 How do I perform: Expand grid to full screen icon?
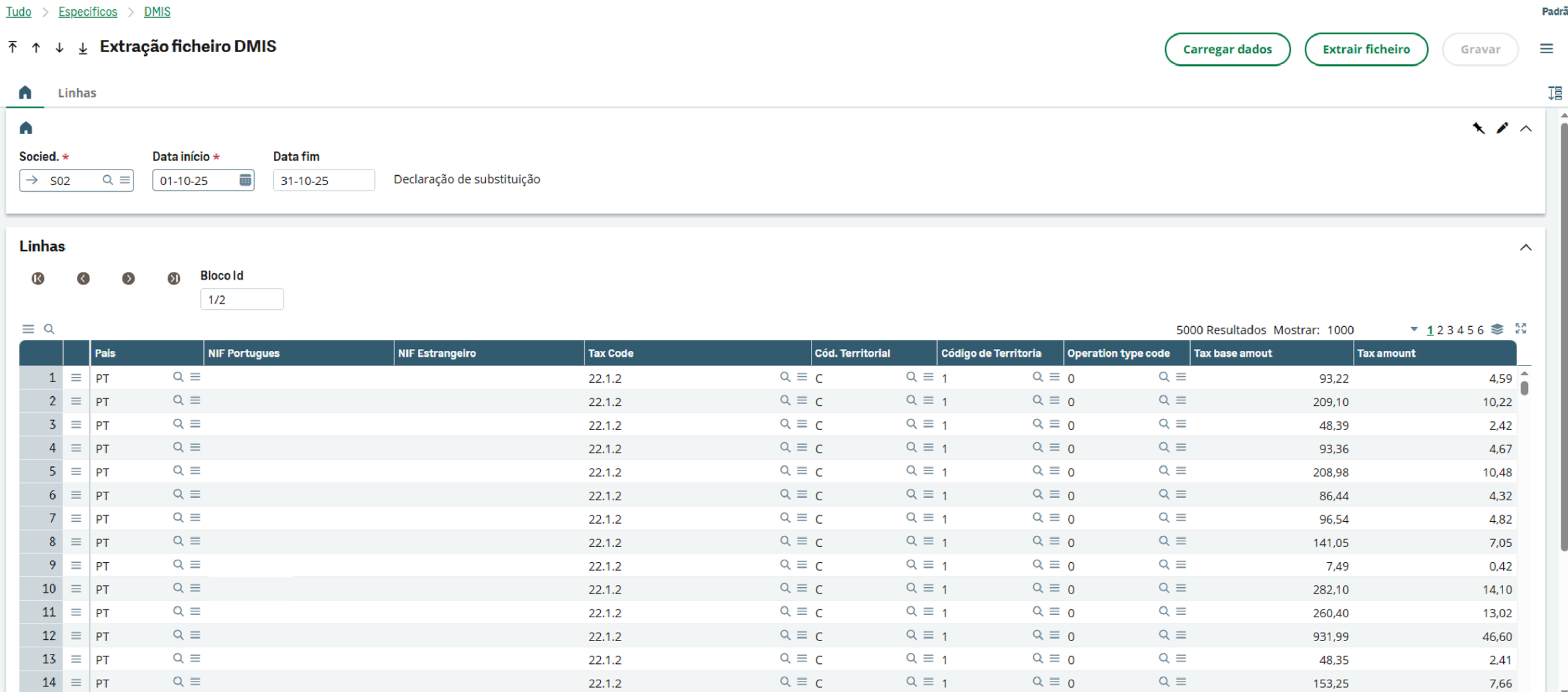click(x=1521, y=329)
